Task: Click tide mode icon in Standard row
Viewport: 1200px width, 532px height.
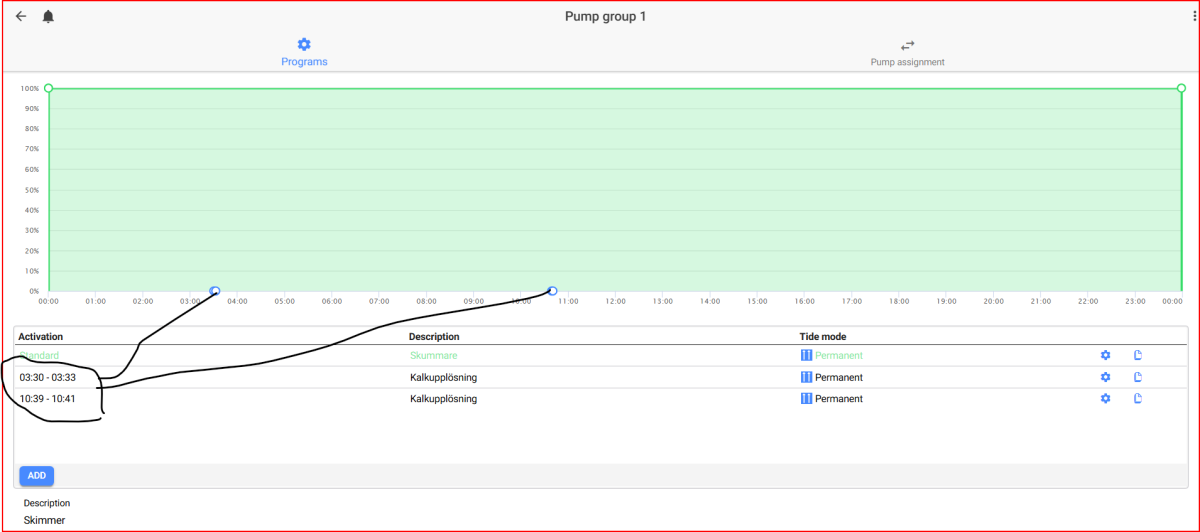Action: click(x=806, y=356)
